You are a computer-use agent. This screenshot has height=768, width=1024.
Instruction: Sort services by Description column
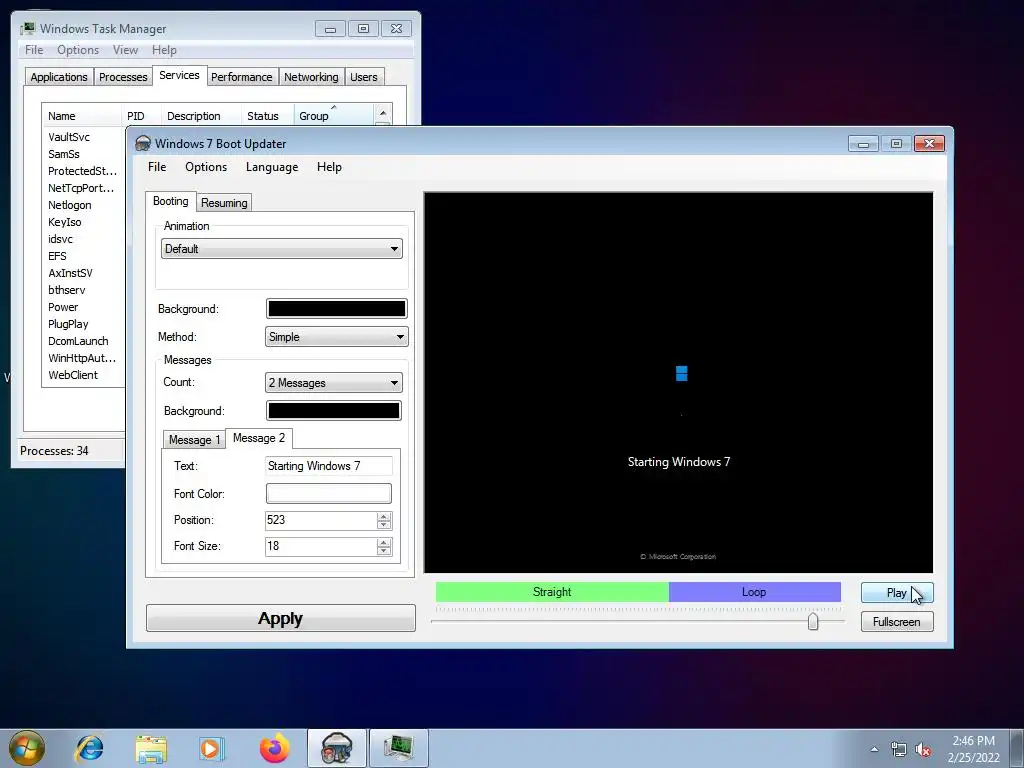point(201,116)
